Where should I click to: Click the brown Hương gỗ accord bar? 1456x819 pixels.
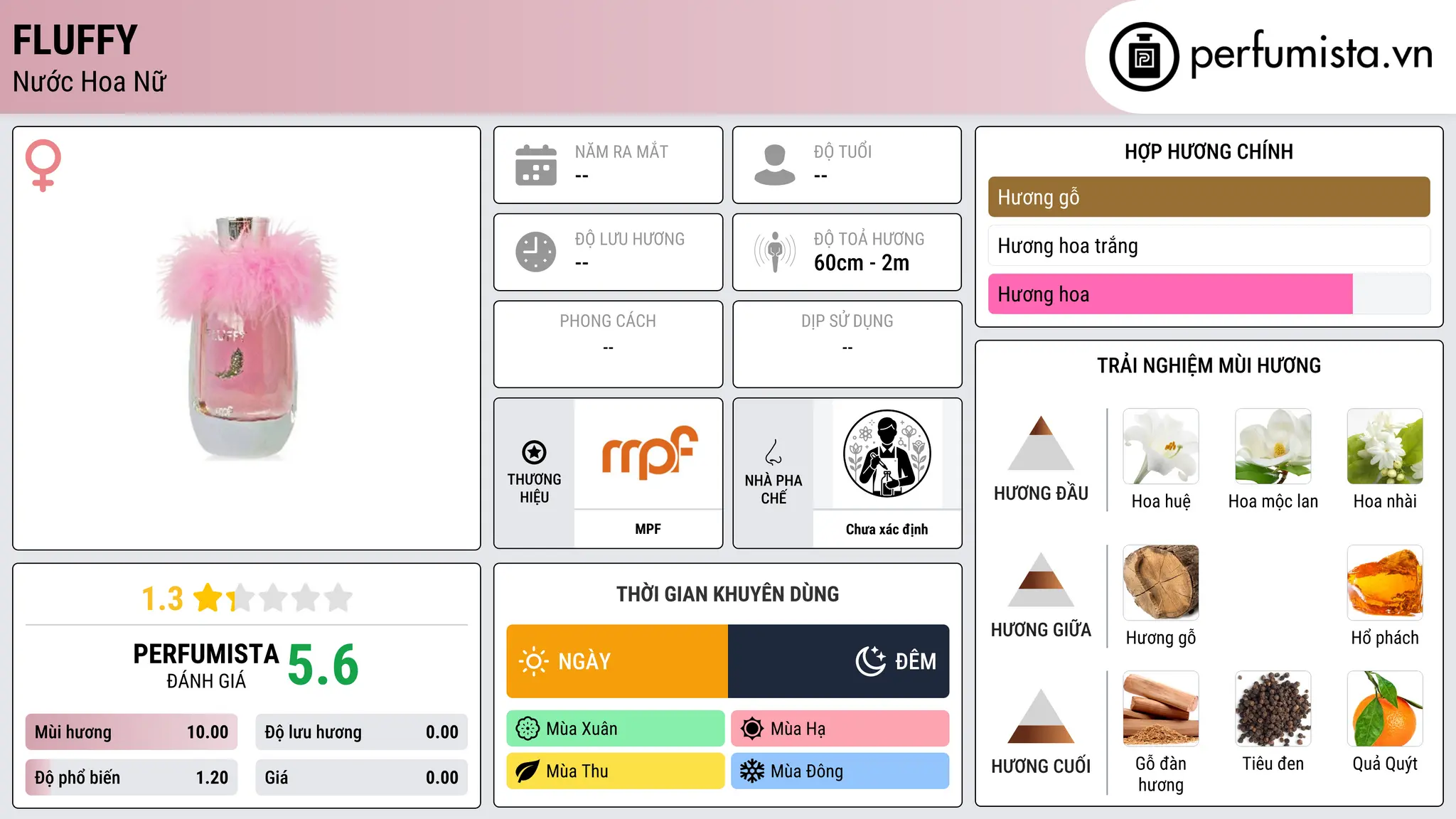1209,197
